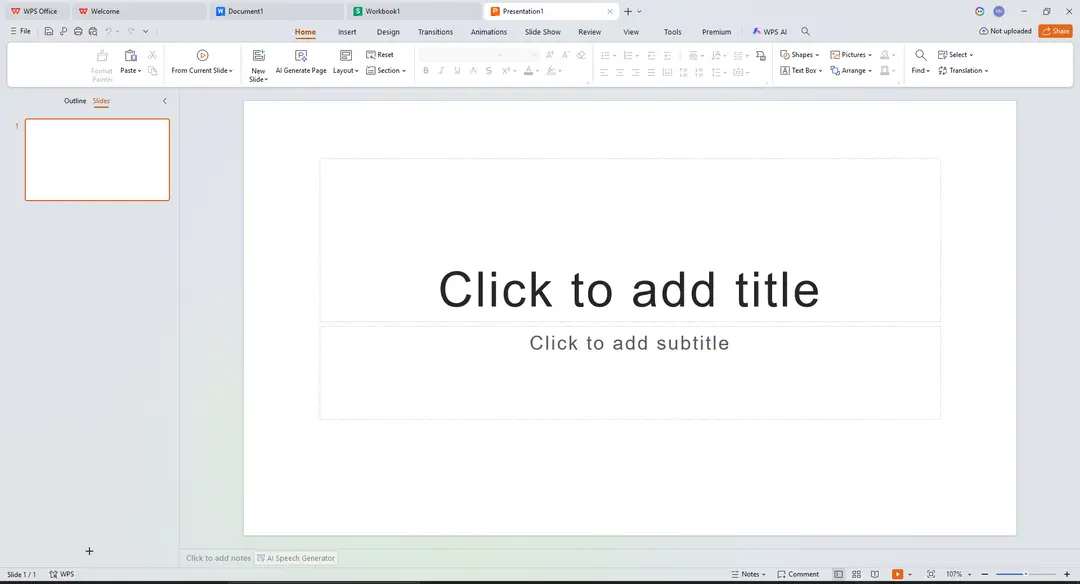1080x584 pixels.
Task: Collapse the slide thumbnail panel
Action: click(165, 101)
